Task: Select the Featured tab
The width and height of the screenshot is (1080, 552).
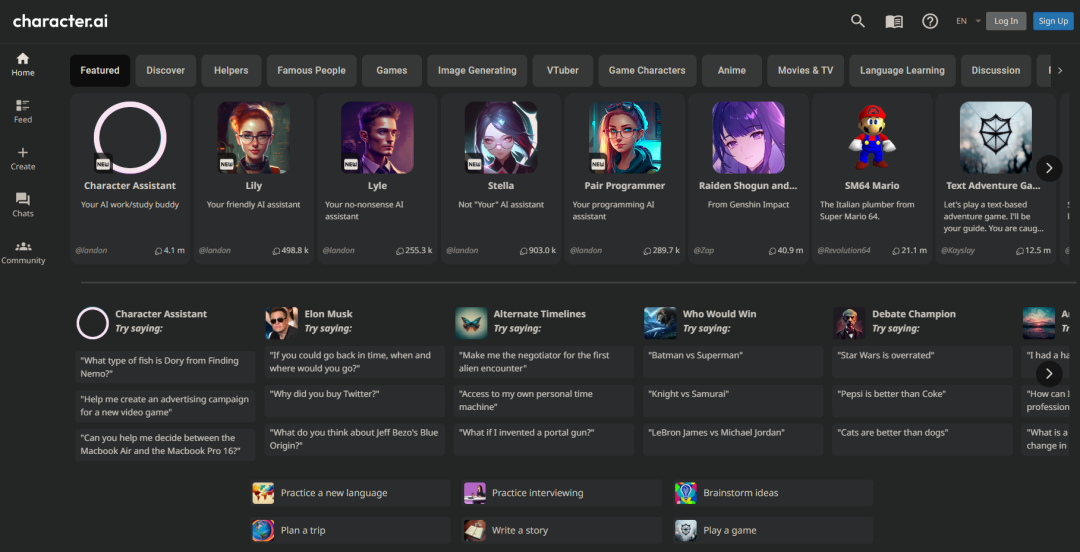Action: coord(100,70)
